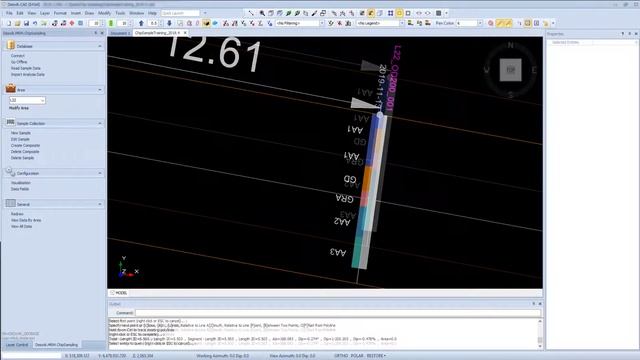Click the output log vertical scrollbar

[540, 333]
